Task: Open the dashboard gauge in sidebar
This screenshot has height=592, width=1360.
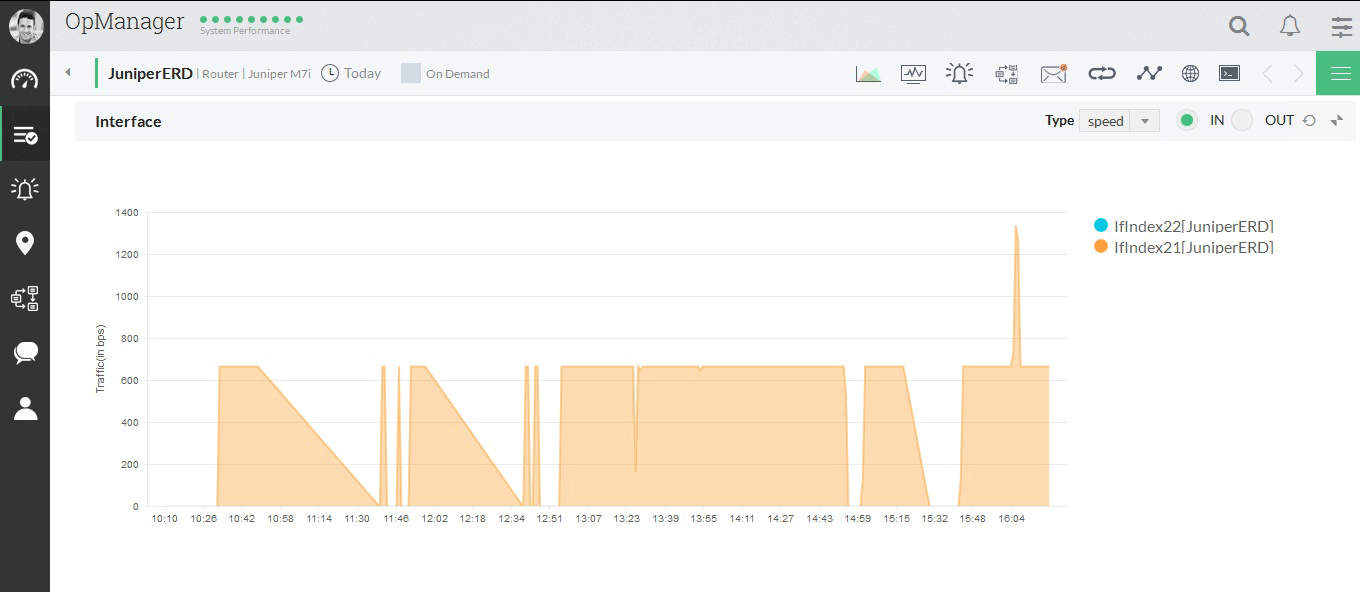Action: [x=25, y=80]
